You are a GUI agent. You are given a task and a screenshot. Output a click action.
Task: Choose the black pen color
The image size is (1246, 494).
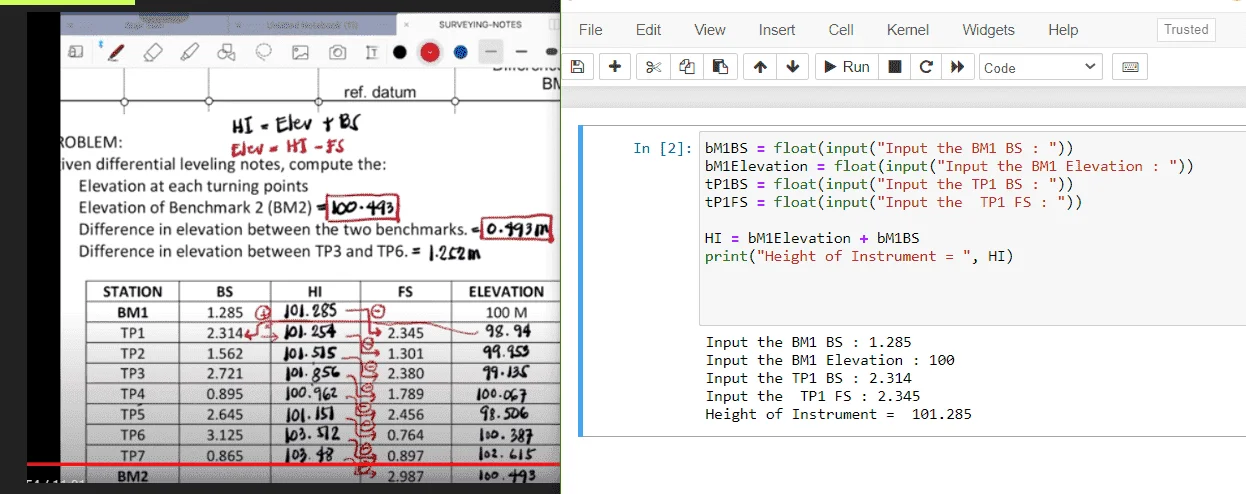[x=400, y=51]
